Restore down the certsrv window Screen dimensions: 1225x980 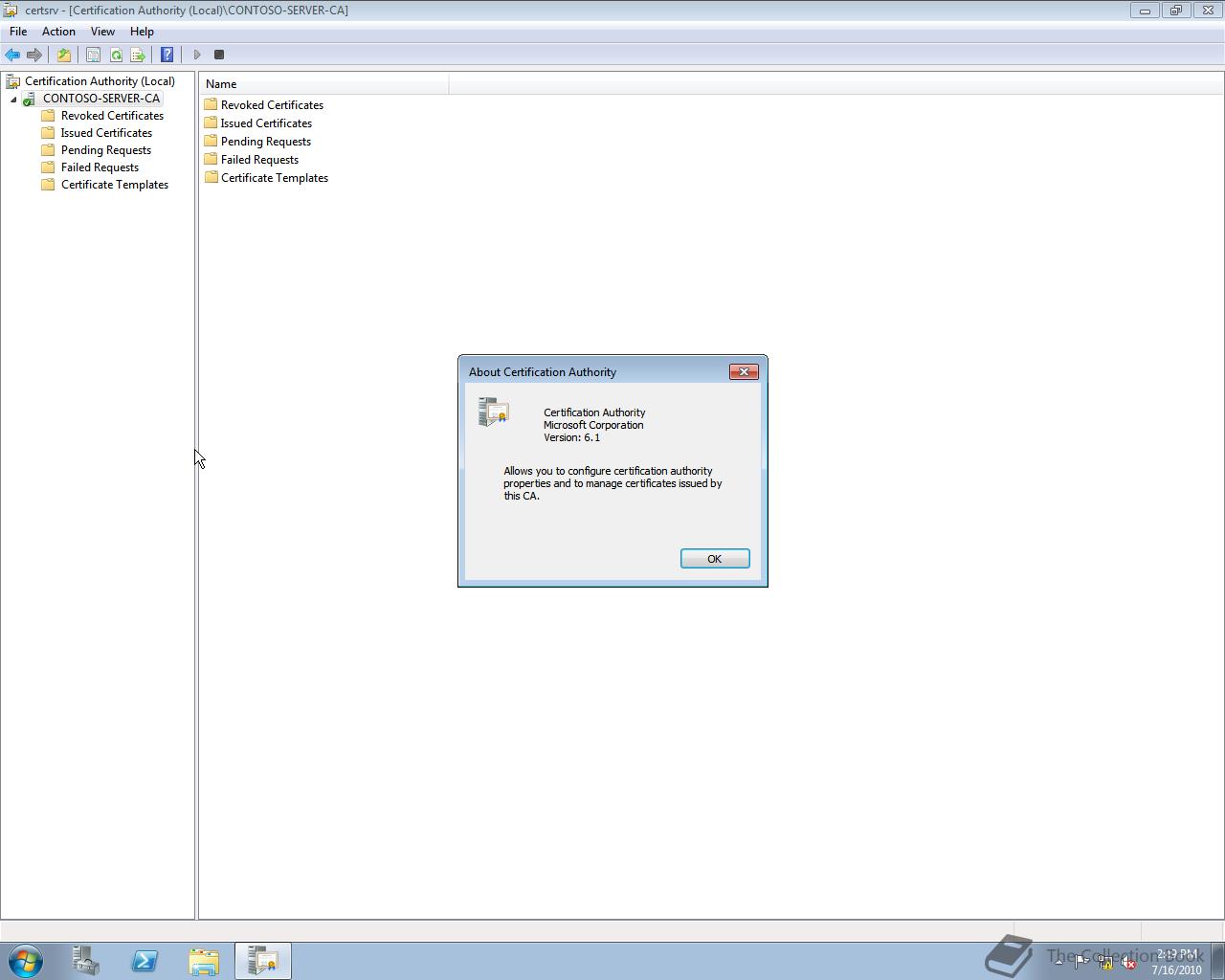[1175, 10]
